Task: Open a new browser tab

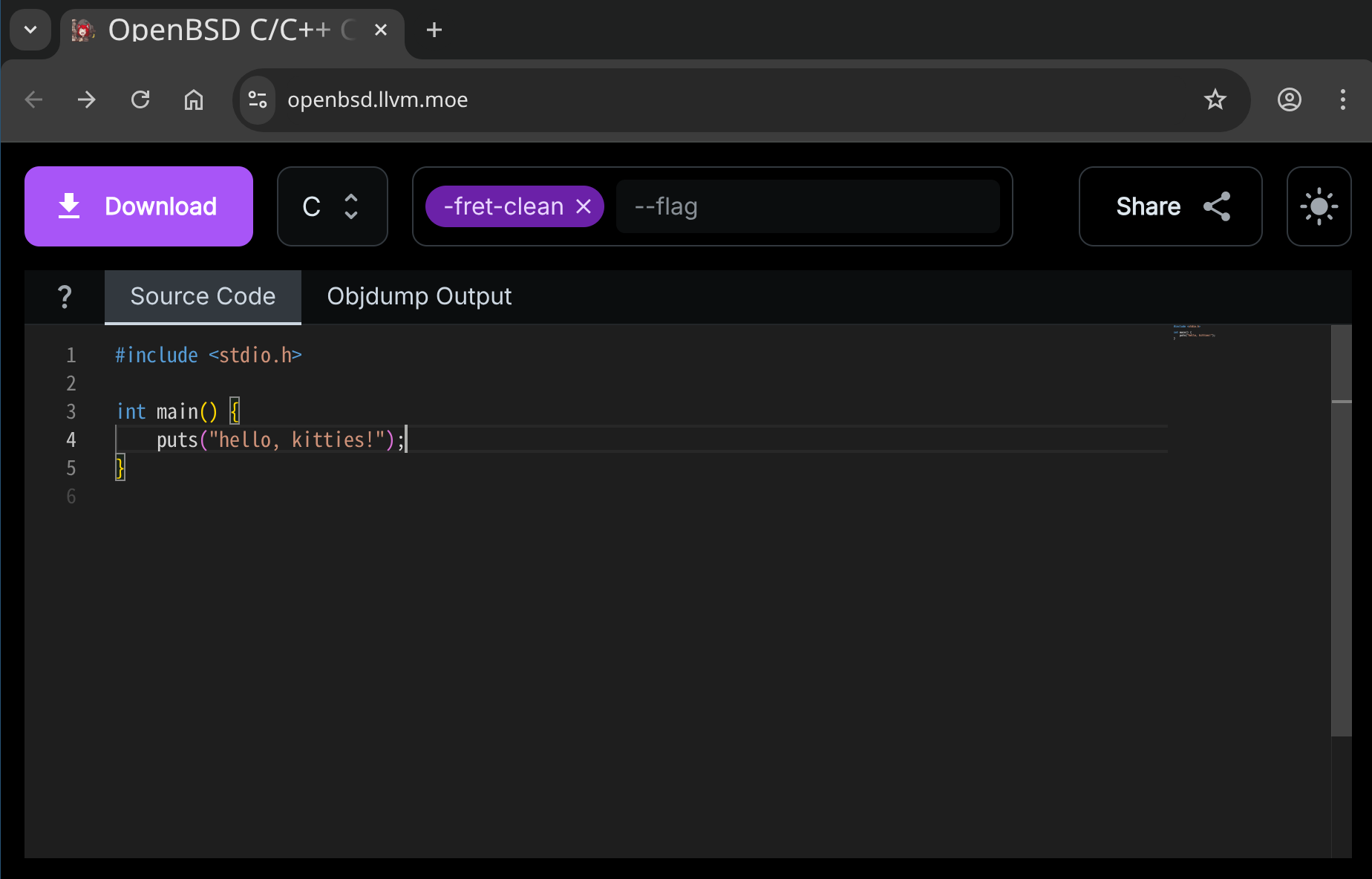Action: coord(434,30)
